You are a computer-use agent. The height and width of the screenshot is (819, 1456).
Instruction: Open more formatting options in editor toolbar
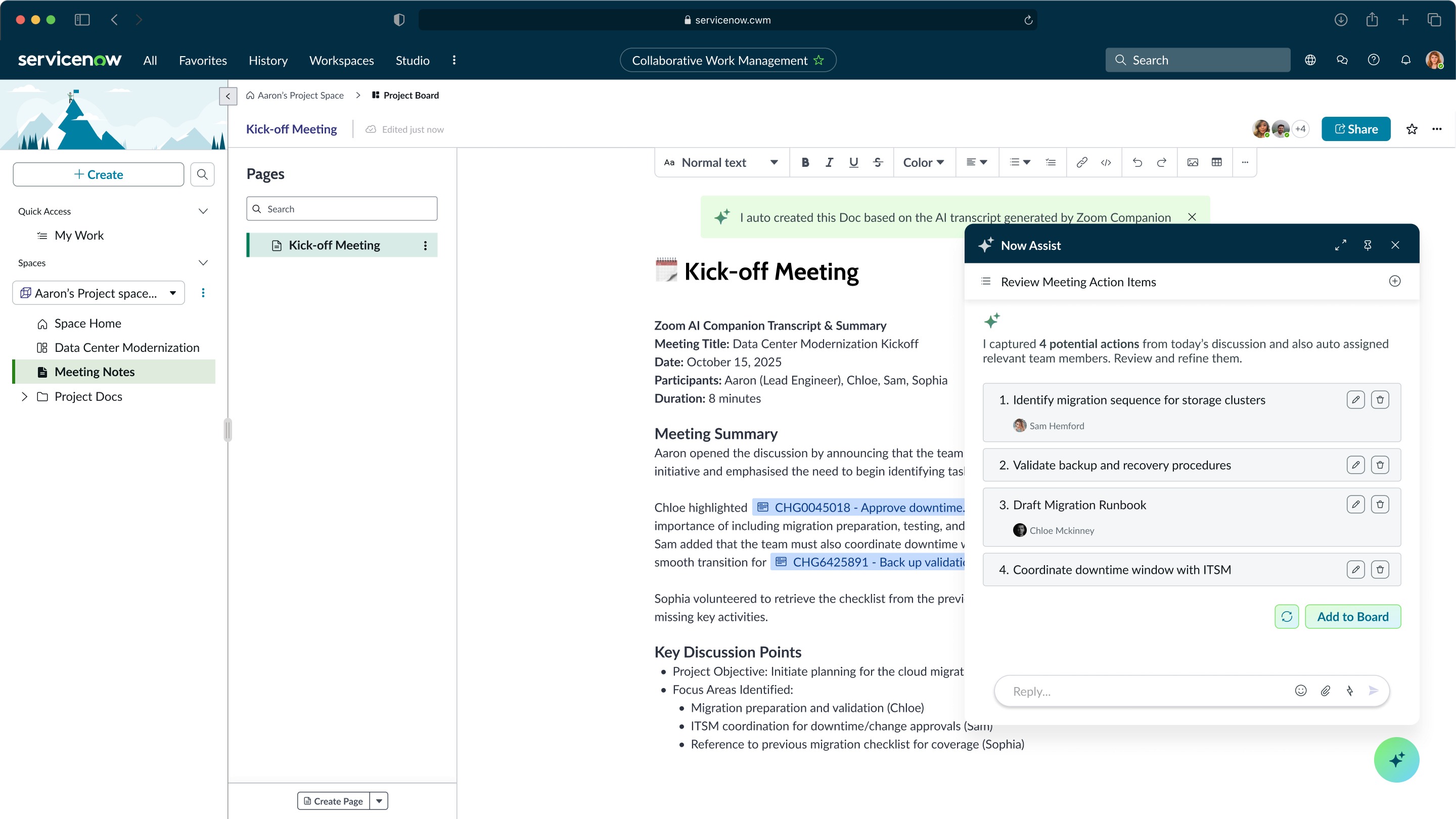coord(1245,163)
